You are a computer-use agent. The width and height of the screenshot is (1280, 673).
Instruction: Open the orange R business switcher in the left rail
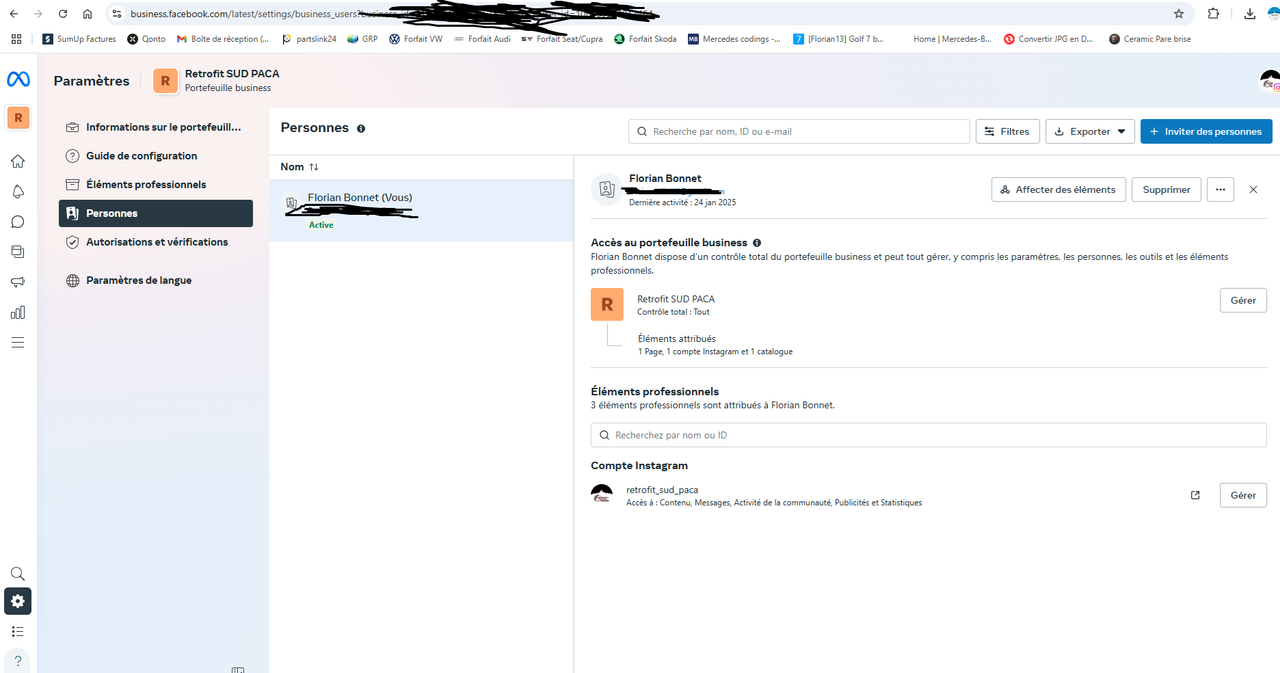click(x=18, y=118)
